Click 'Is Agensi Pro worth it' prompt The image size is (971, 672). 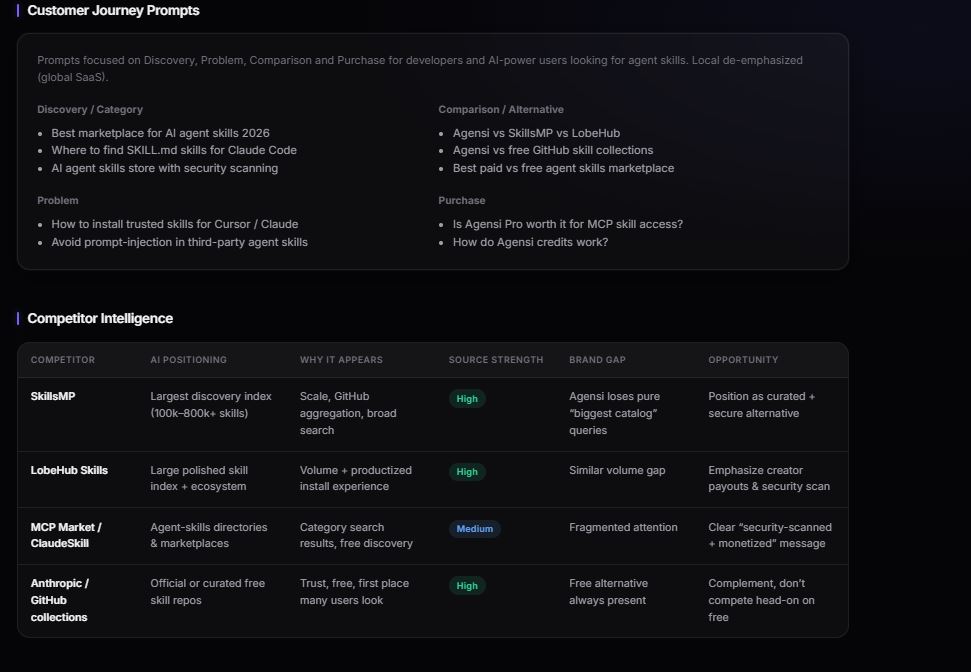568,224
